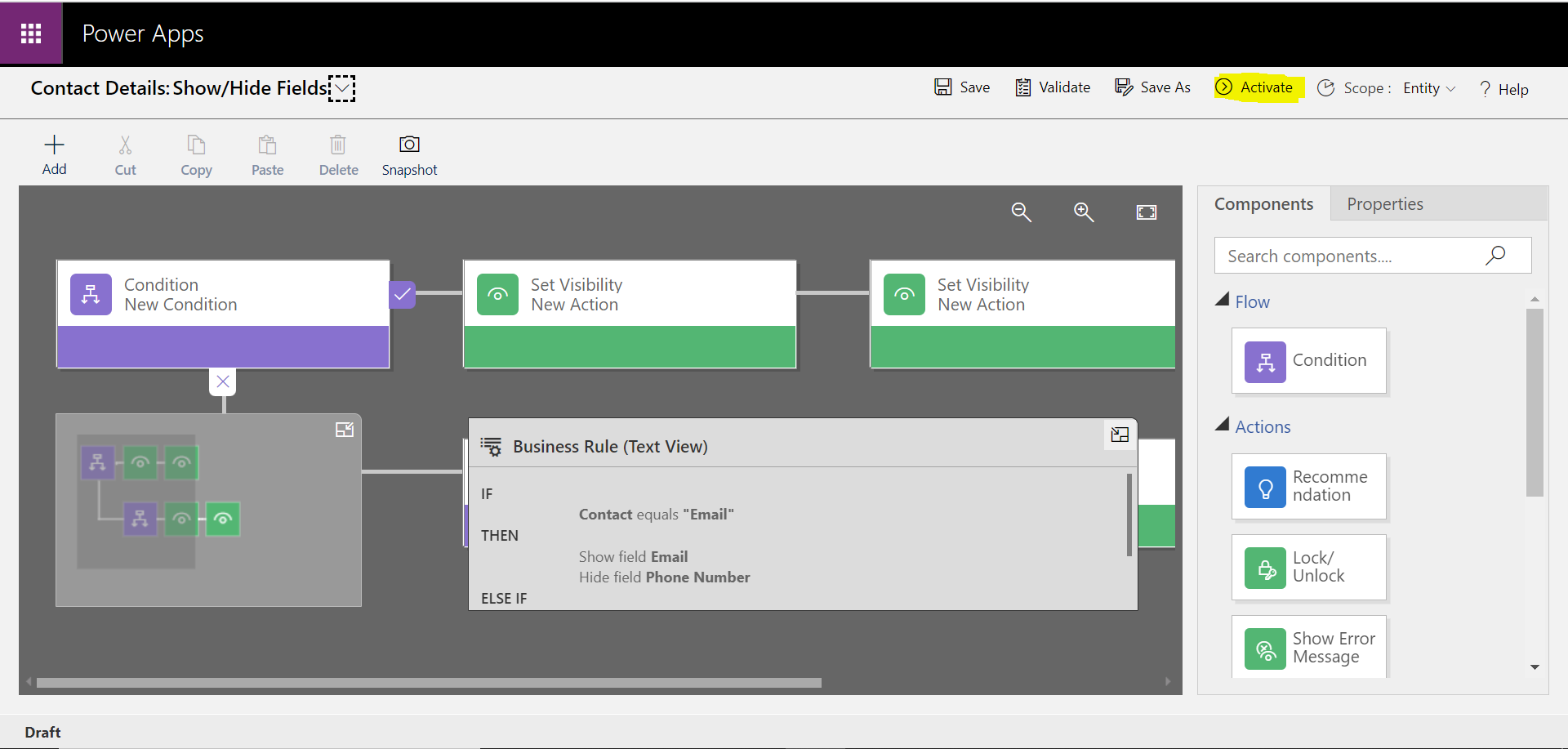This screenshot has width=1568, height=749.
Task: Click Save As in the command bar
Action: point(1152,87)
